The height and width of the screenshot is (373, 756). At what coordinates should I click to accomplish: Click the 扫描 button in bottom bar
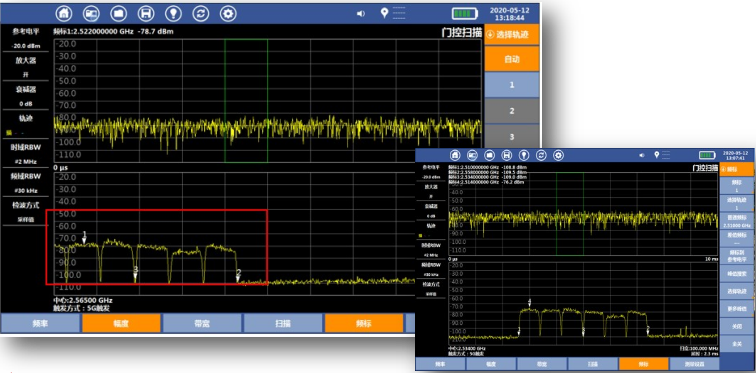(283, 323)
